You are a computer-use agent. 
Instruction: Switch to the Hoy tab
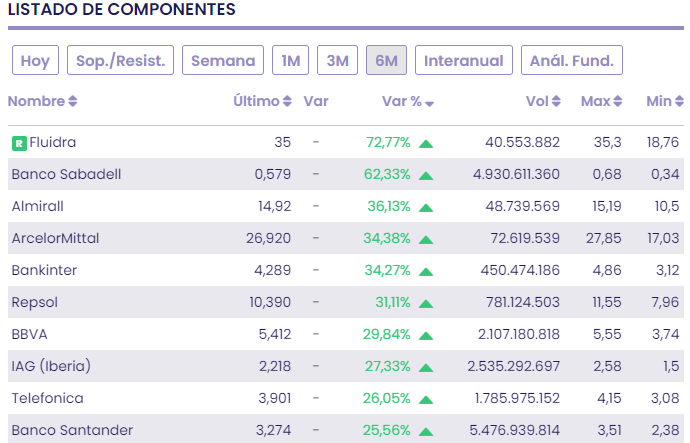[35, 60]
